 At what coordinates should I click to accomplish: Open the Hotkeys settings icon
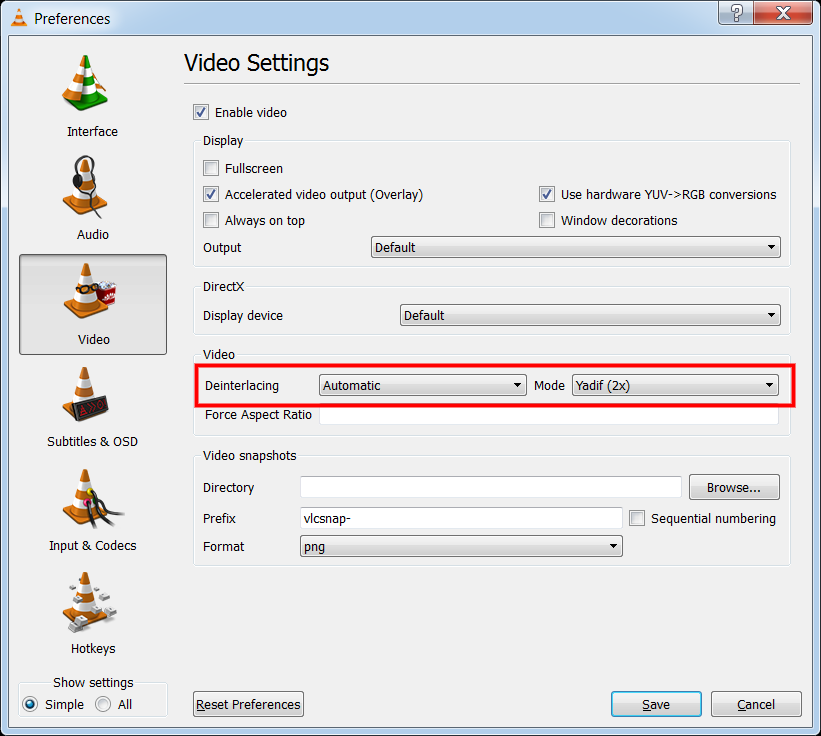tap(89, 602)
